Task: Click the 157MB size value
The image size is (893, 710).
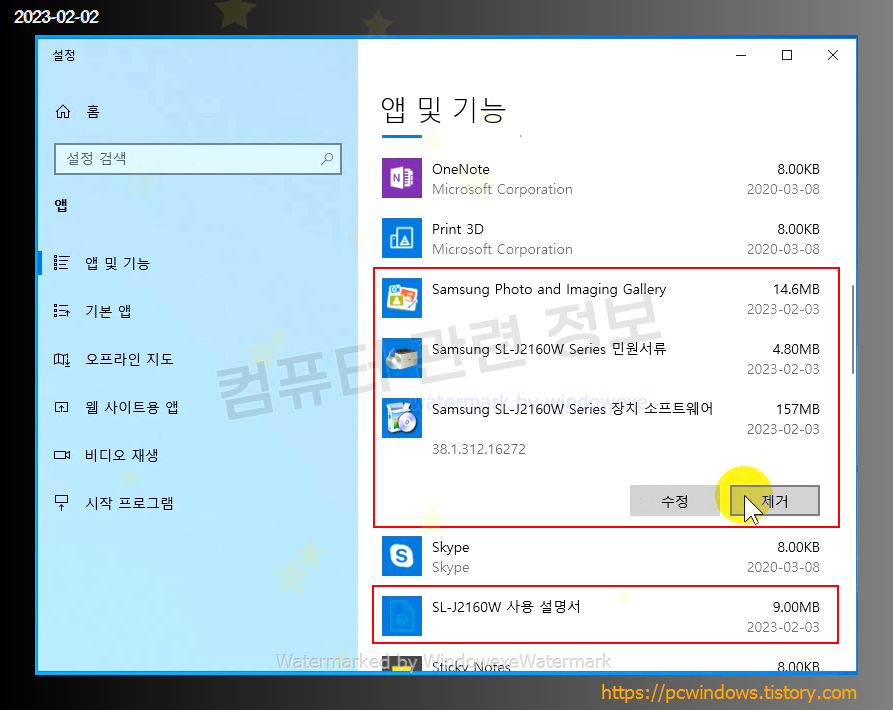Action: click(798, 409)
